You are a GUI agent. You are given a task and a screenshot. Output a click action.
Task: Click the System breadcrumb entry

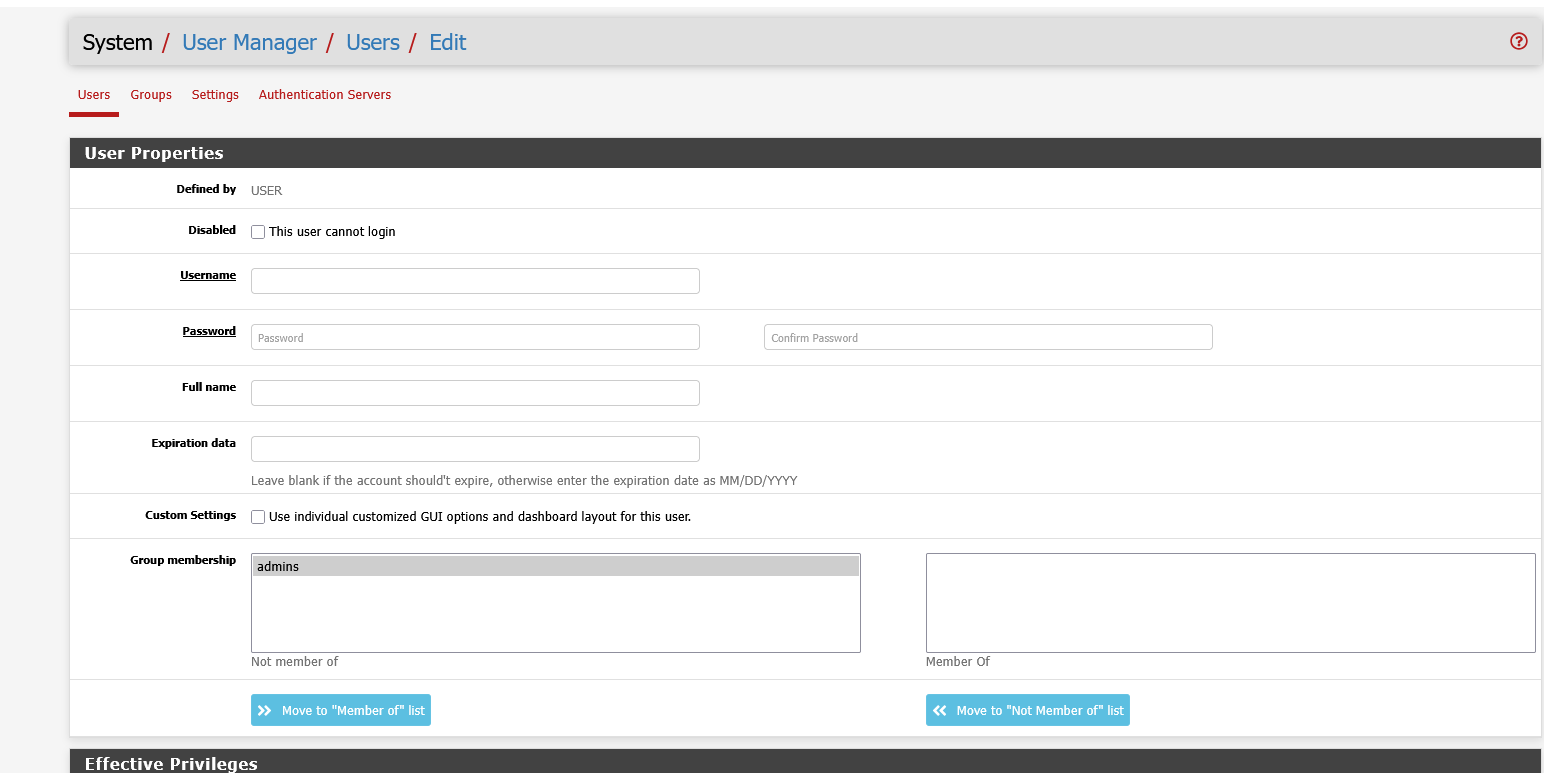(x=117, y=42)
